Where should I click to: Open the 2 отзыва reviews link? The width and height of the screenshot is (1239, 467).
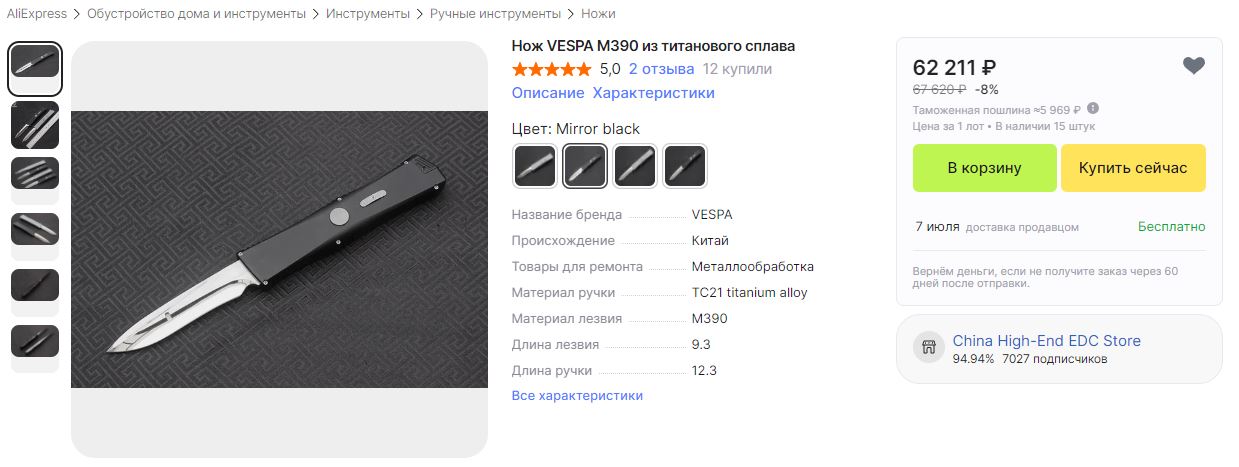[x=662, y=69]
